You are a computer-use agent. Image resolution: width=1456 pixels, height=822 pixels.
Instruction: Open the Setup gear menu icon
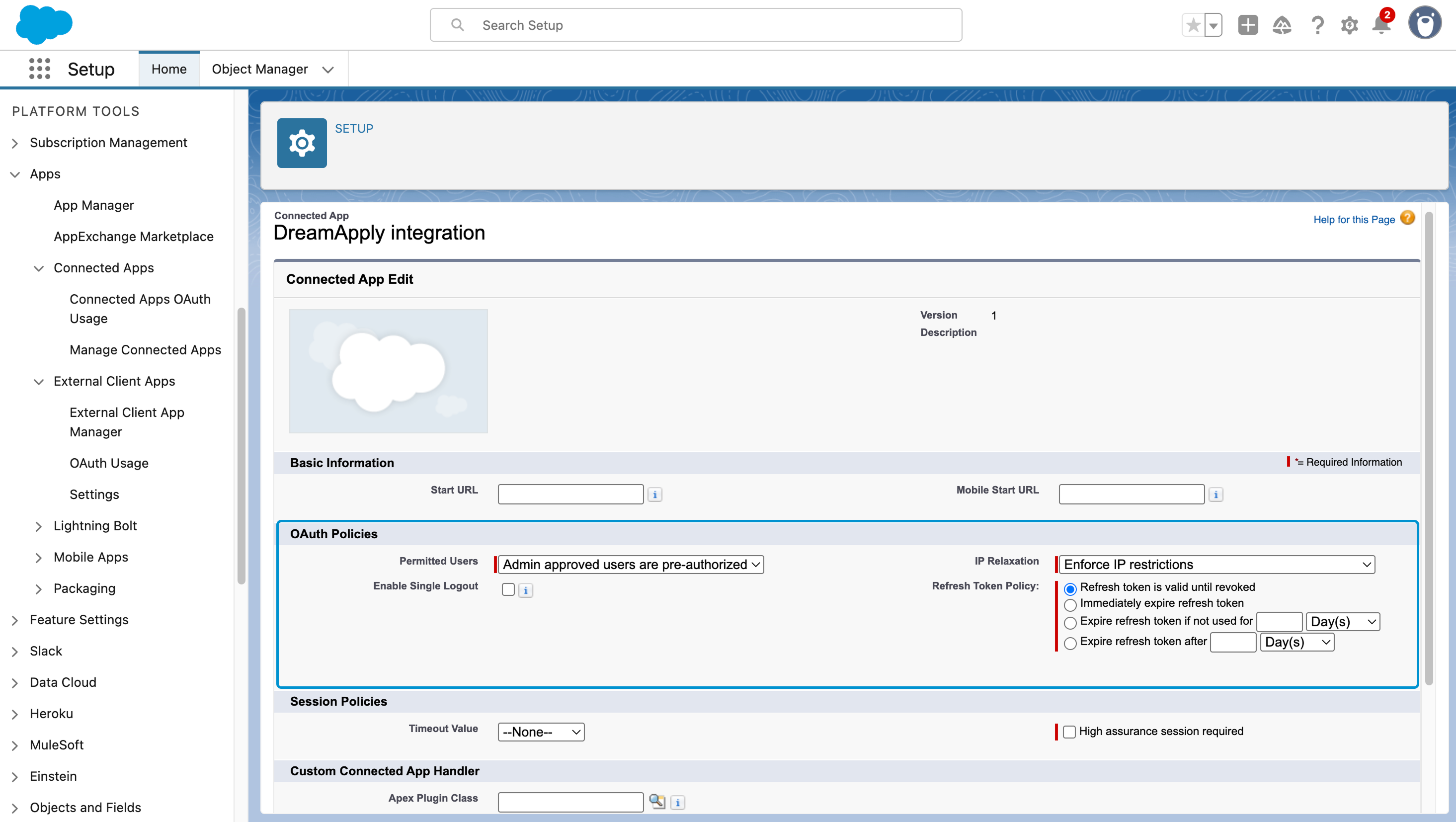pyautogui.click(x=1349, y=25)
